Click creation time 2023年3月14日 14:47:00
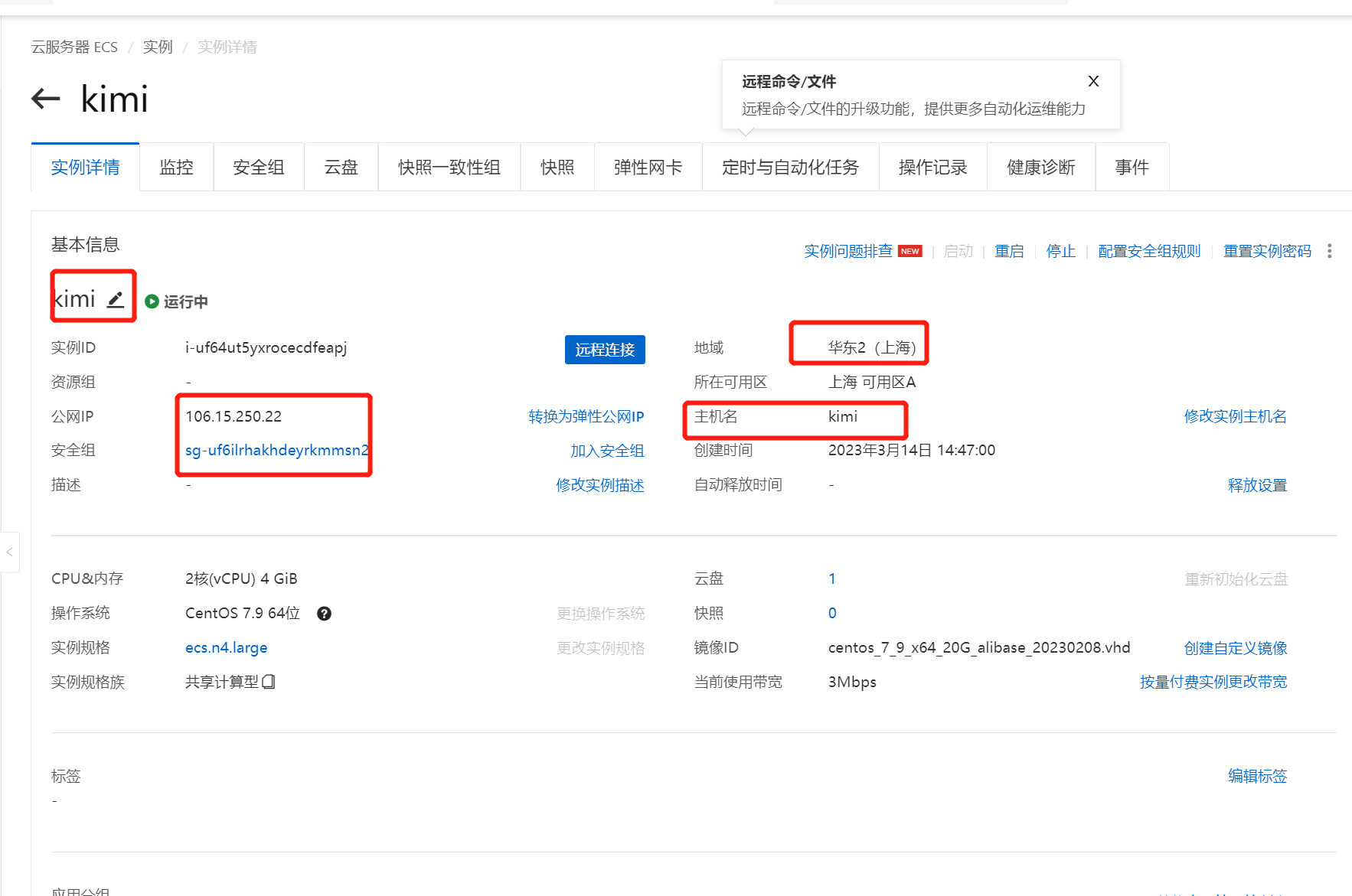The height and width of the screenshot is (896, 1352). point(912,450)
